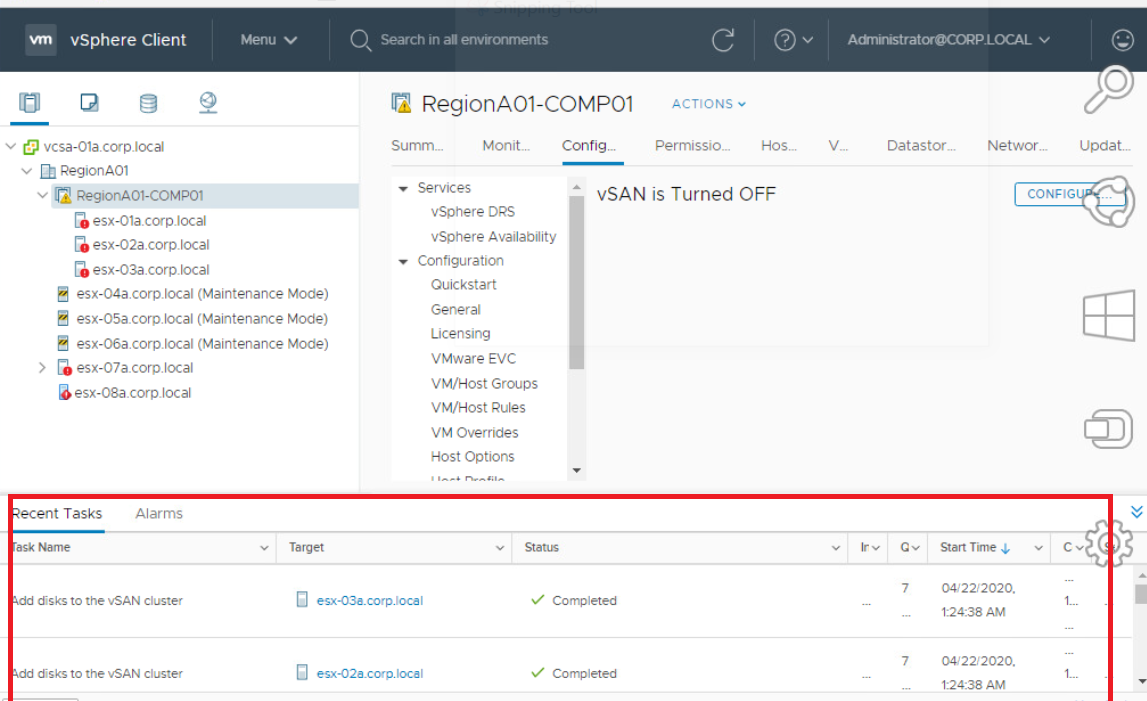Click the RegionA01-COMP01 cluster warning icon in tree
The height and width of the screenshot is (701, 1147).
coord(64,196)
